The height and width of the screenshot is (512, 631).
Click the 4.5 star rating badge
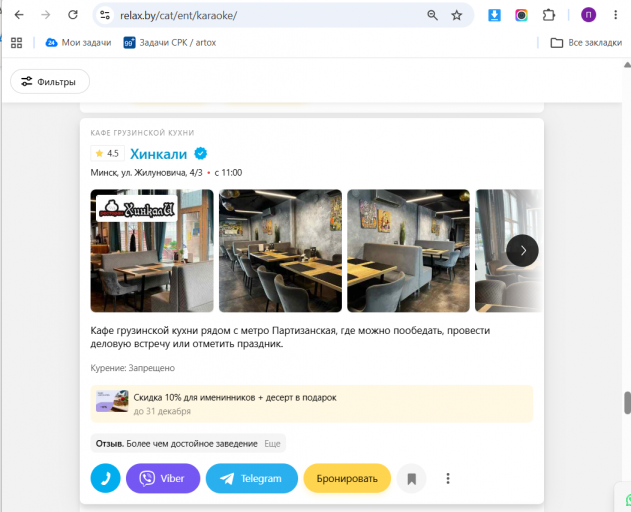pyautogui.click(x=107, y=153)
